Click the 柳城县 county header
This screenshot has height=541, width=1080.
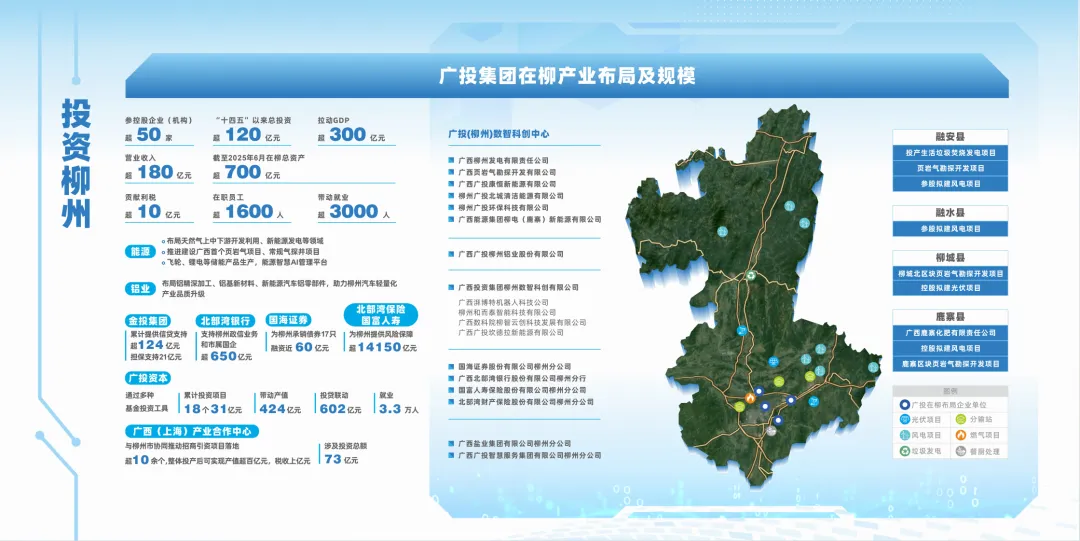tap(950, 258)
